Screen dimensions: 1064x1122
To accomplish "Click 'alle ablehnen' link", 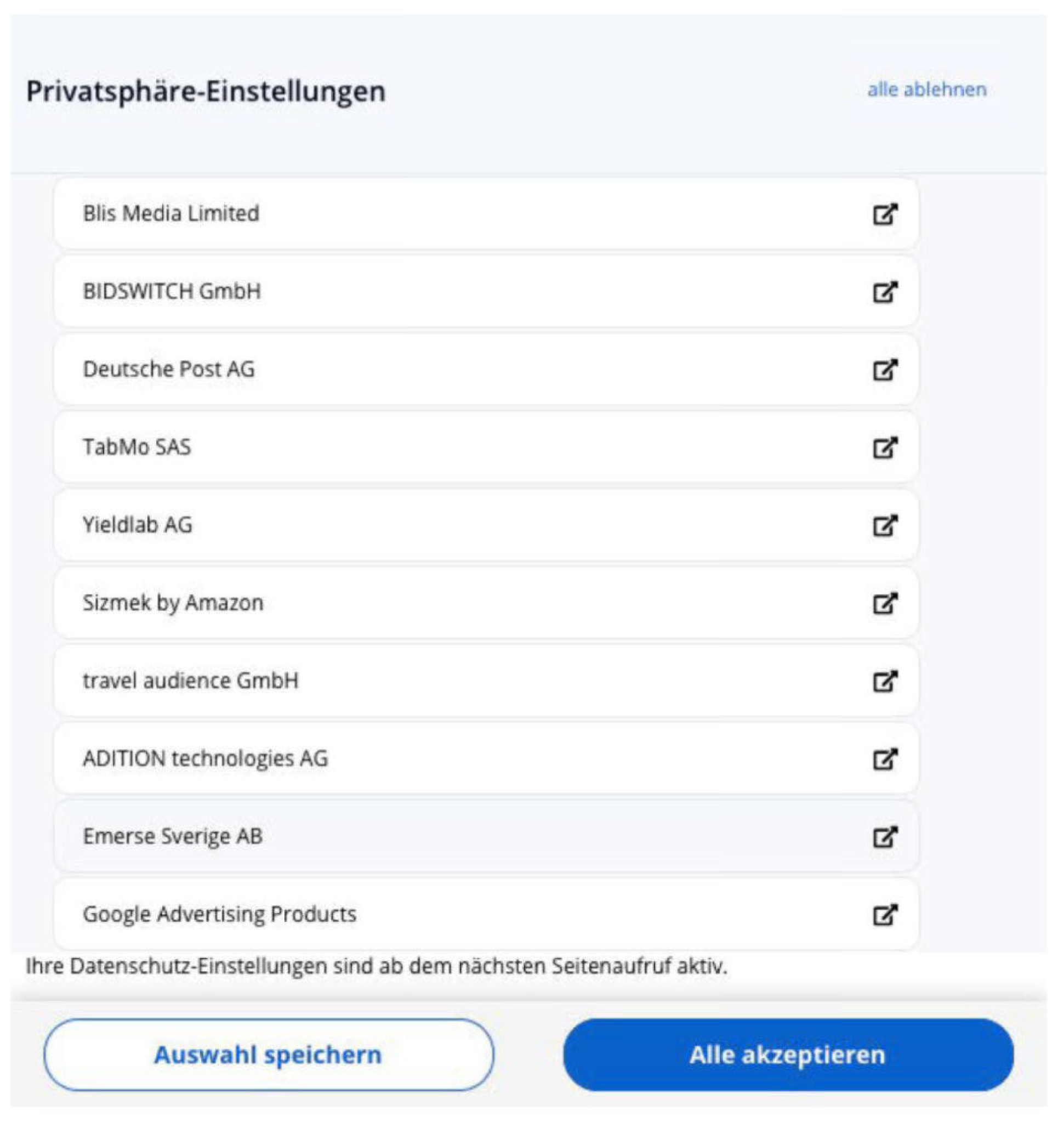I will pyautogui.click(x=927, y=89).
